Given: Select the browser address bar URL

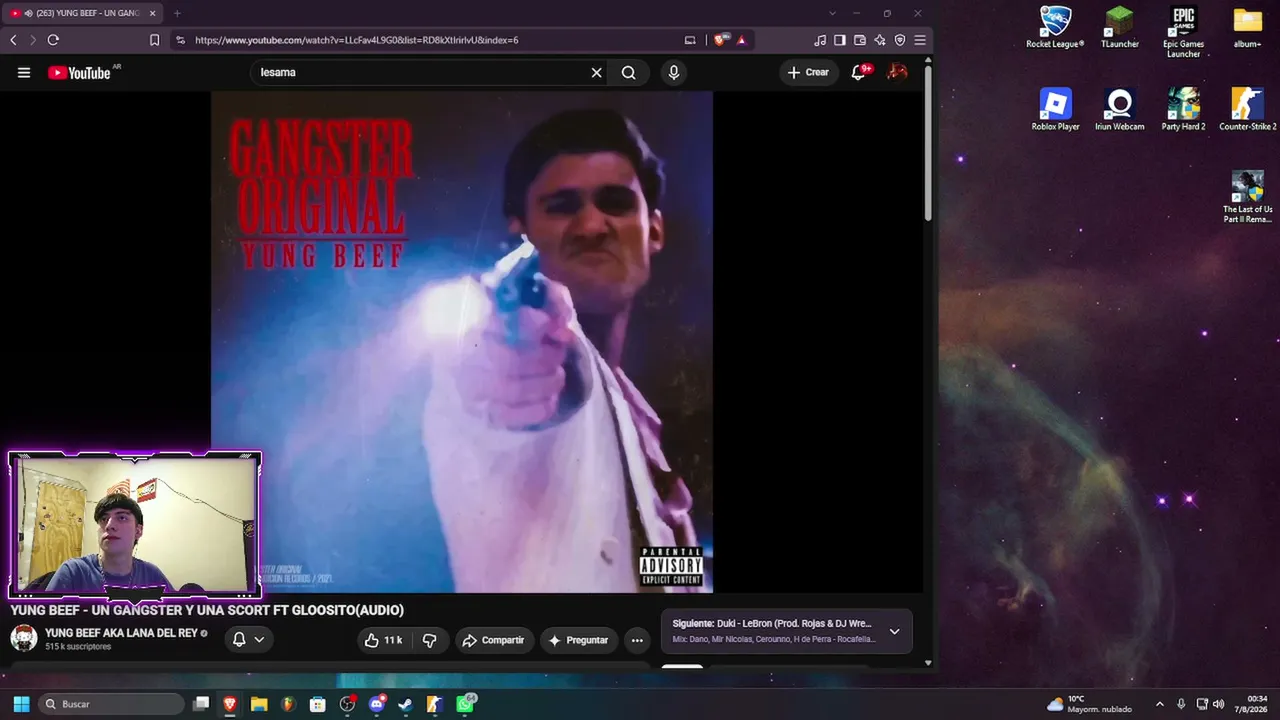Looking at the screenshot, I should (356, 40).
